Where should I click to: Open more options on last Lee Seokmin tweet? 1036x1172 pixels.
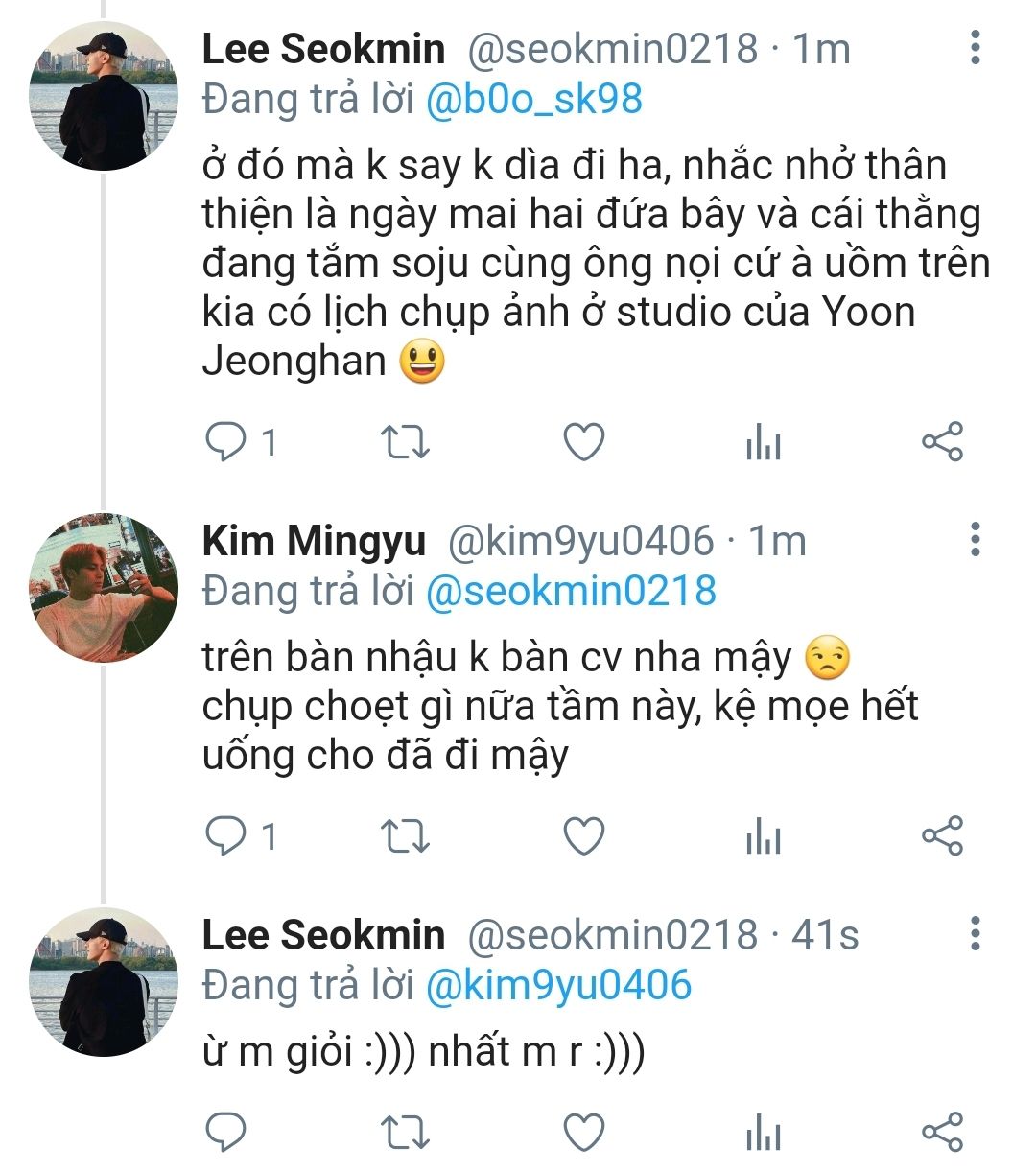pos(975,933)
